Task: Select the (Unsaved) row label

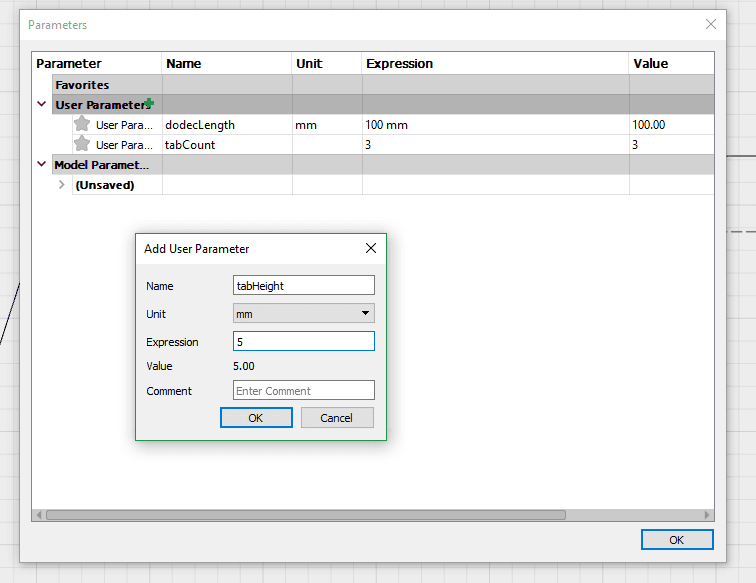Action: (x=105, y=185)
